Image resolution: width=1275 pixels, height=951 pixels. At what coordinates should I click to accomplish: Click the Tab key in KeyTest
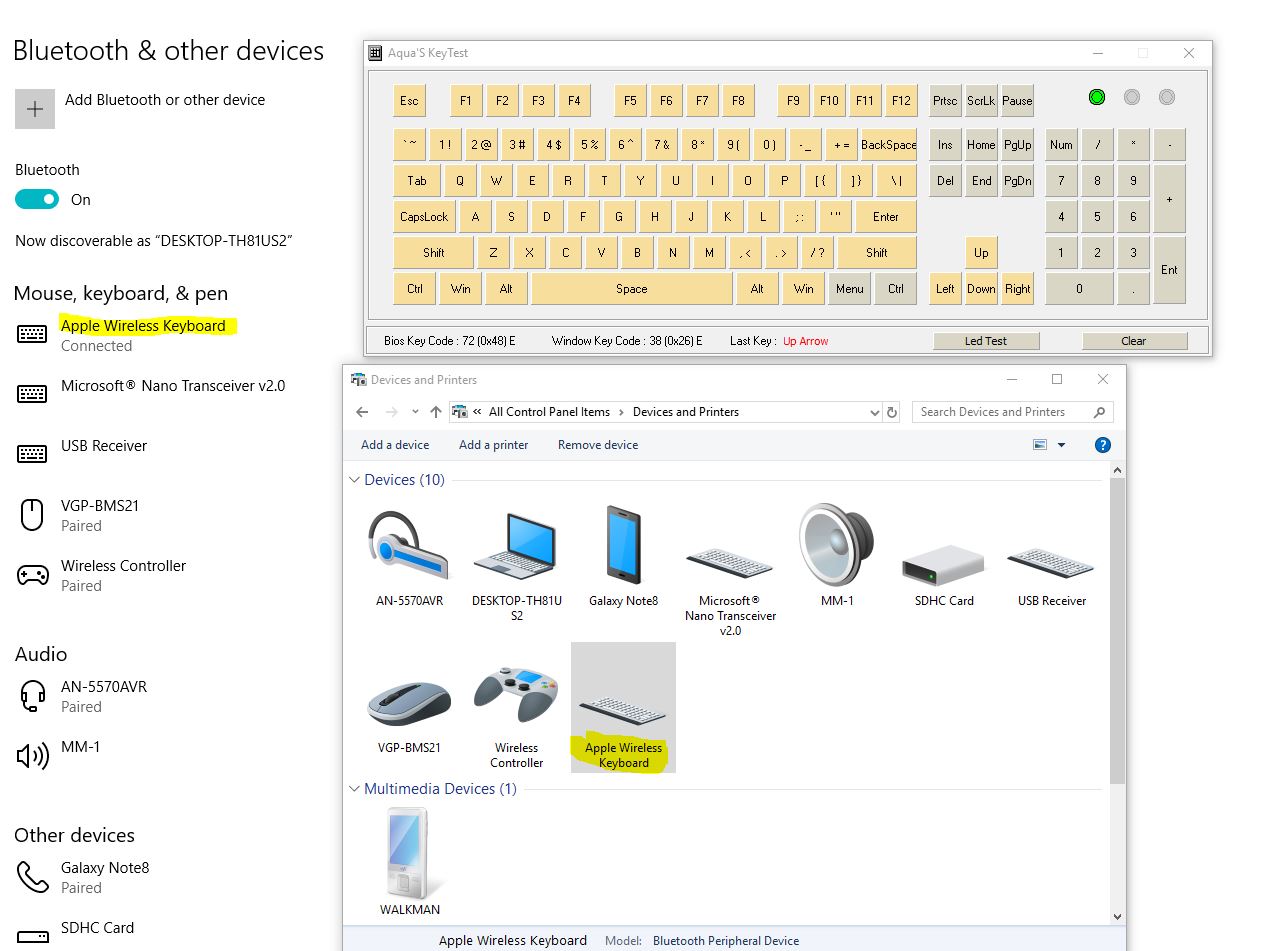[x=416, y=181]
